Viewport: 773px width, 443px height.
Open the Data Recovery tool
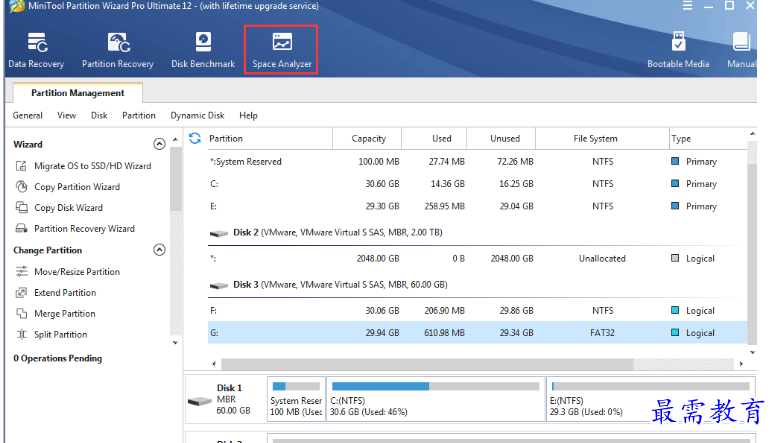click(36, 50)
